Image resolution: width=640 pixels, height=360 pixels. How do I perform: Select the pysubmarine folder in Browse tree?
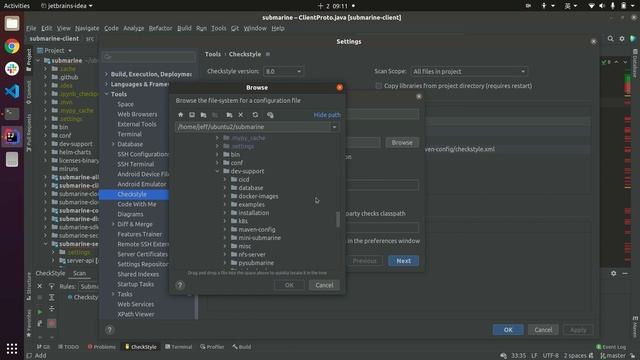point(256,263)
